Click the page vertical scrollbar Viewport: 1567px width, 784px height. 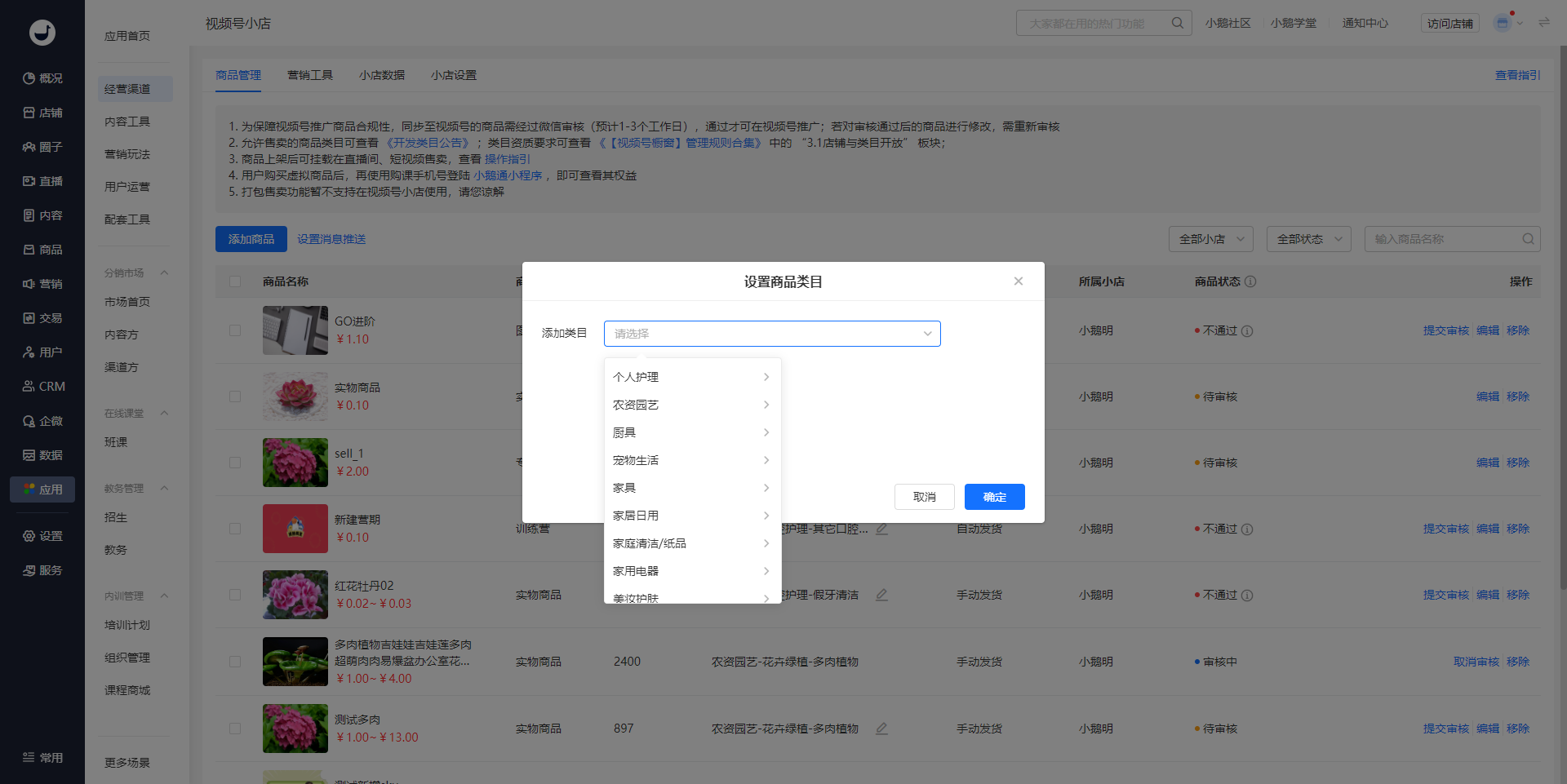[x=1563, y=318]
